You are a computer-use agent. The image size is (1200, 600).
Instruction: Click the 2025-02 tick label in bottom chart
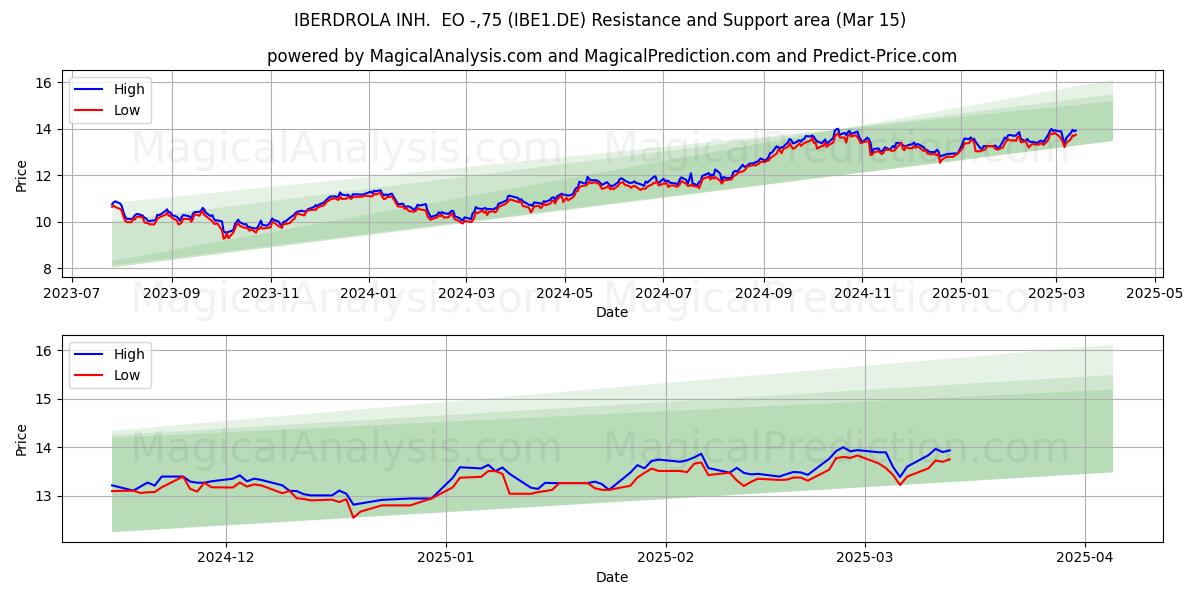(x=666, y=559)
